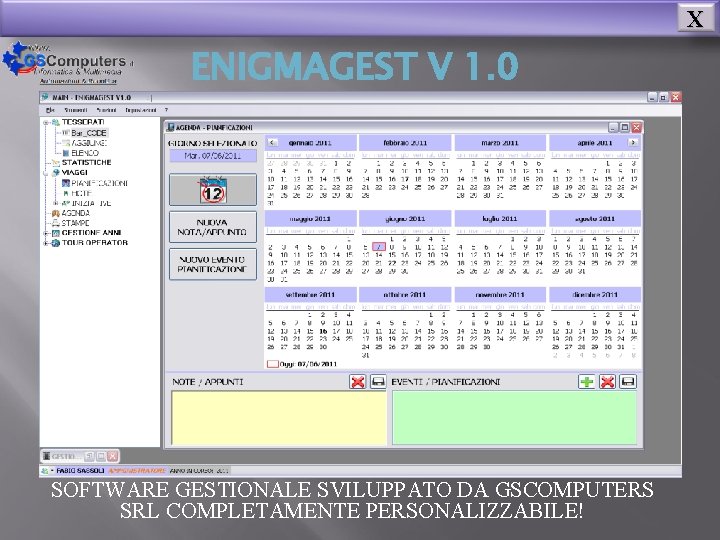Click the NUOVO EVENTO PIANIFICAZIONE button
Screen dimensions: 720x540
pyautogui.click(x=213, y=264)
